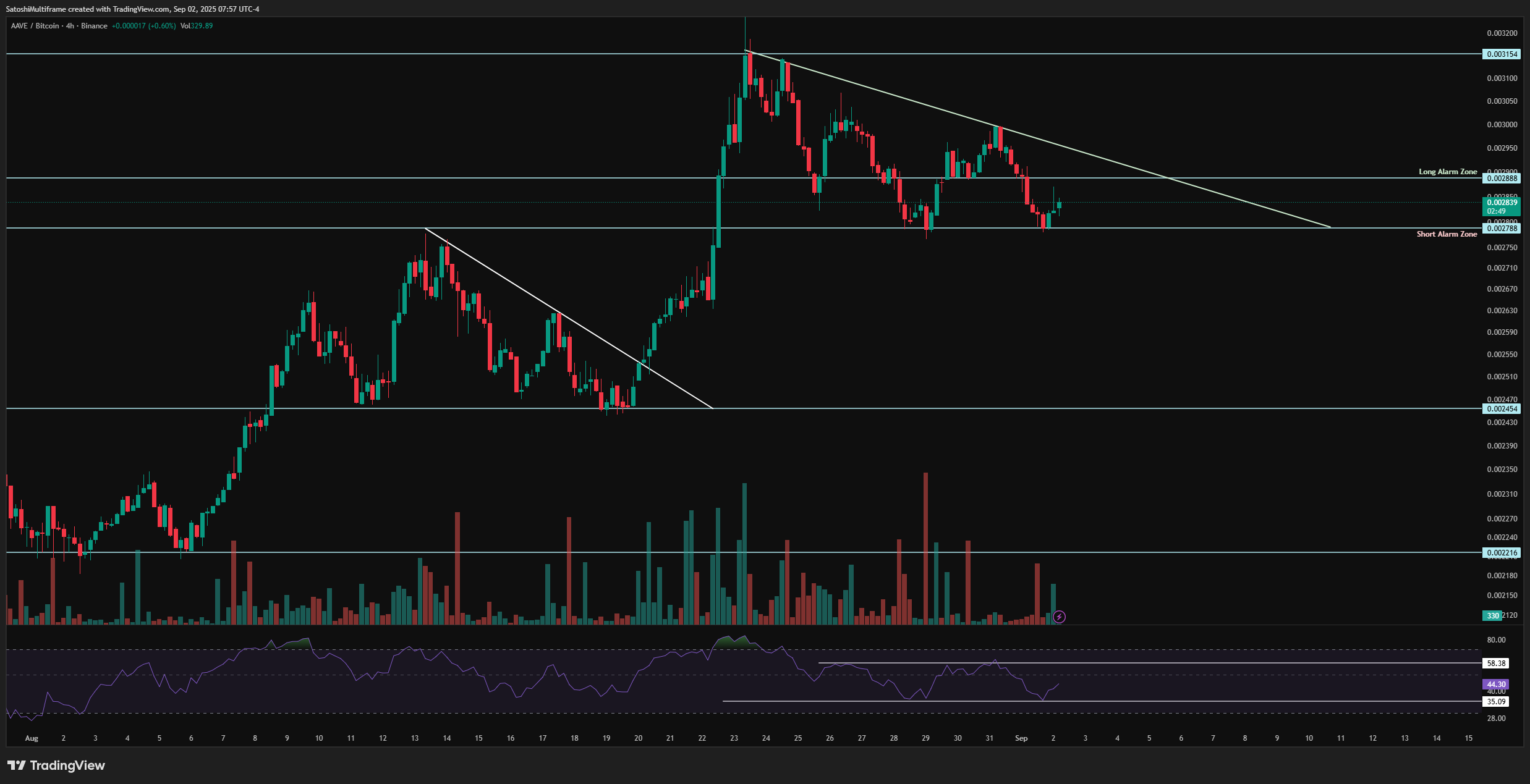Click the SatoshiMultiframe created with TradingView.com header

tap(133, 9)
